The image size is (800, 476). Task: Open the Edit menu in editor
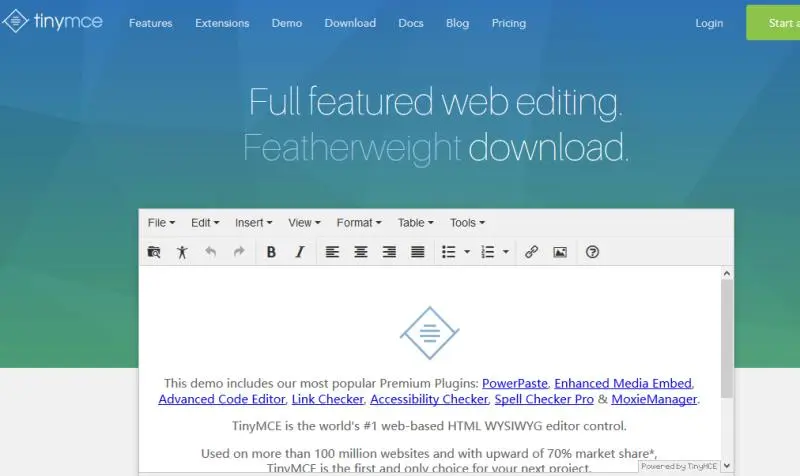click(x=205, y=223)
